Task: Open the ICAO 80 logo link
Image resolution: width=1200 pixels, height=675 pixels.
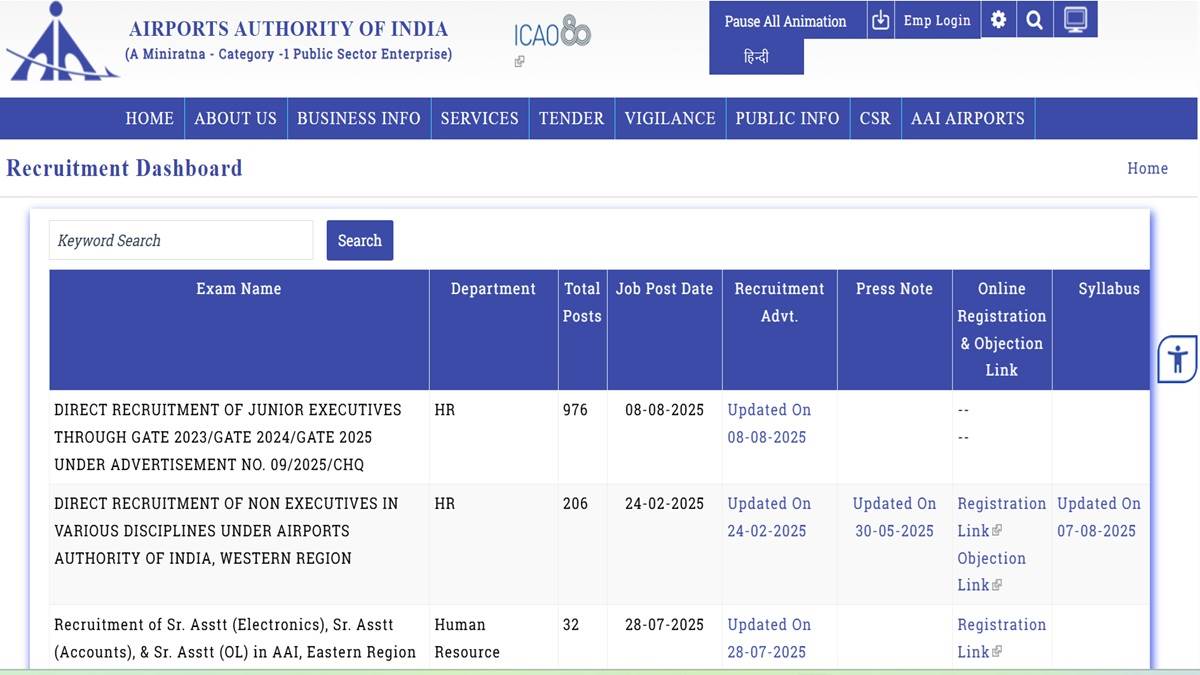Action: [x=553, y=32]
